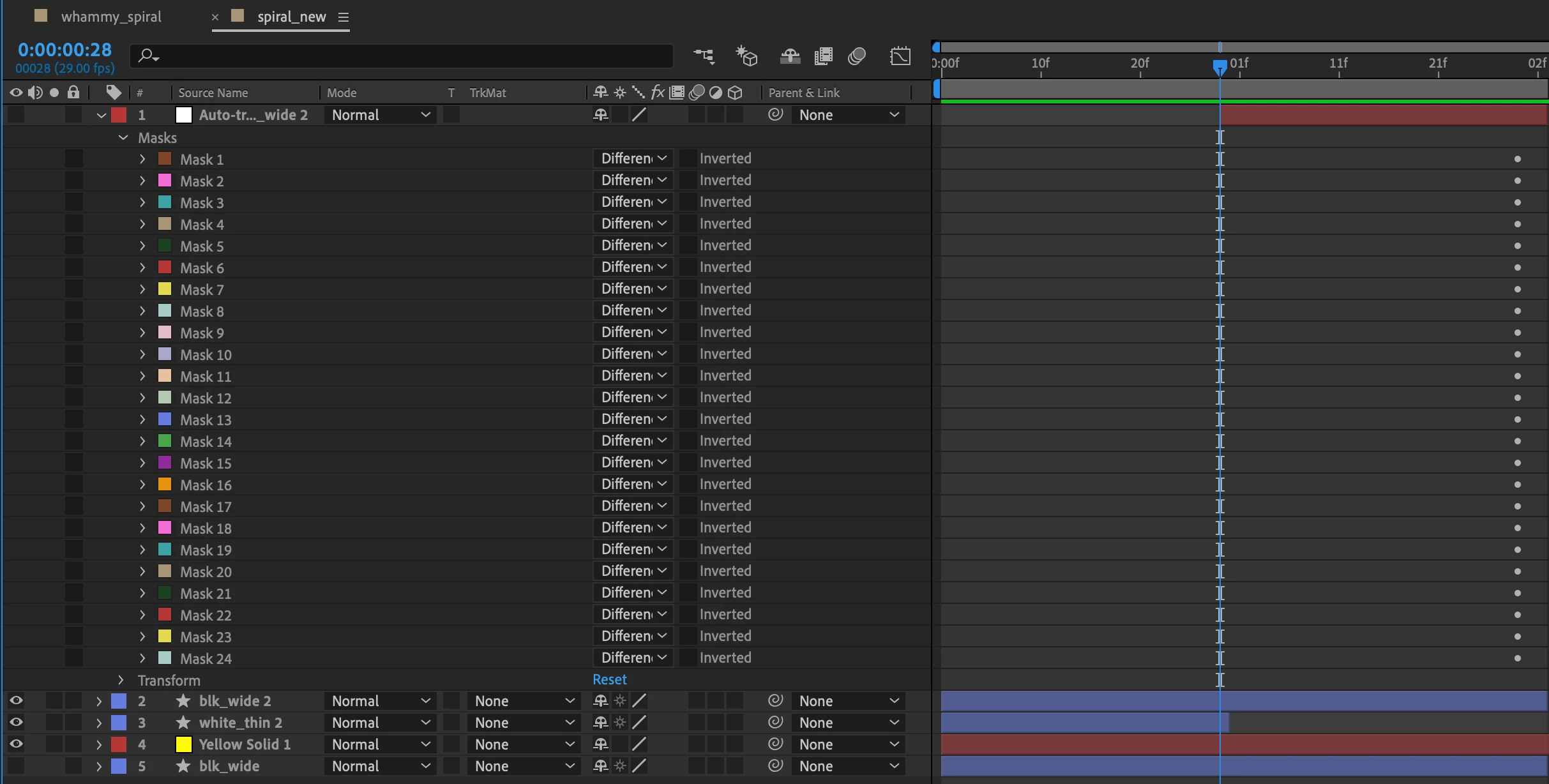1549x784 pixels.
Task: Enable Frame Blending icon in timeline toolbar
Action: click(x=824, y=56)
